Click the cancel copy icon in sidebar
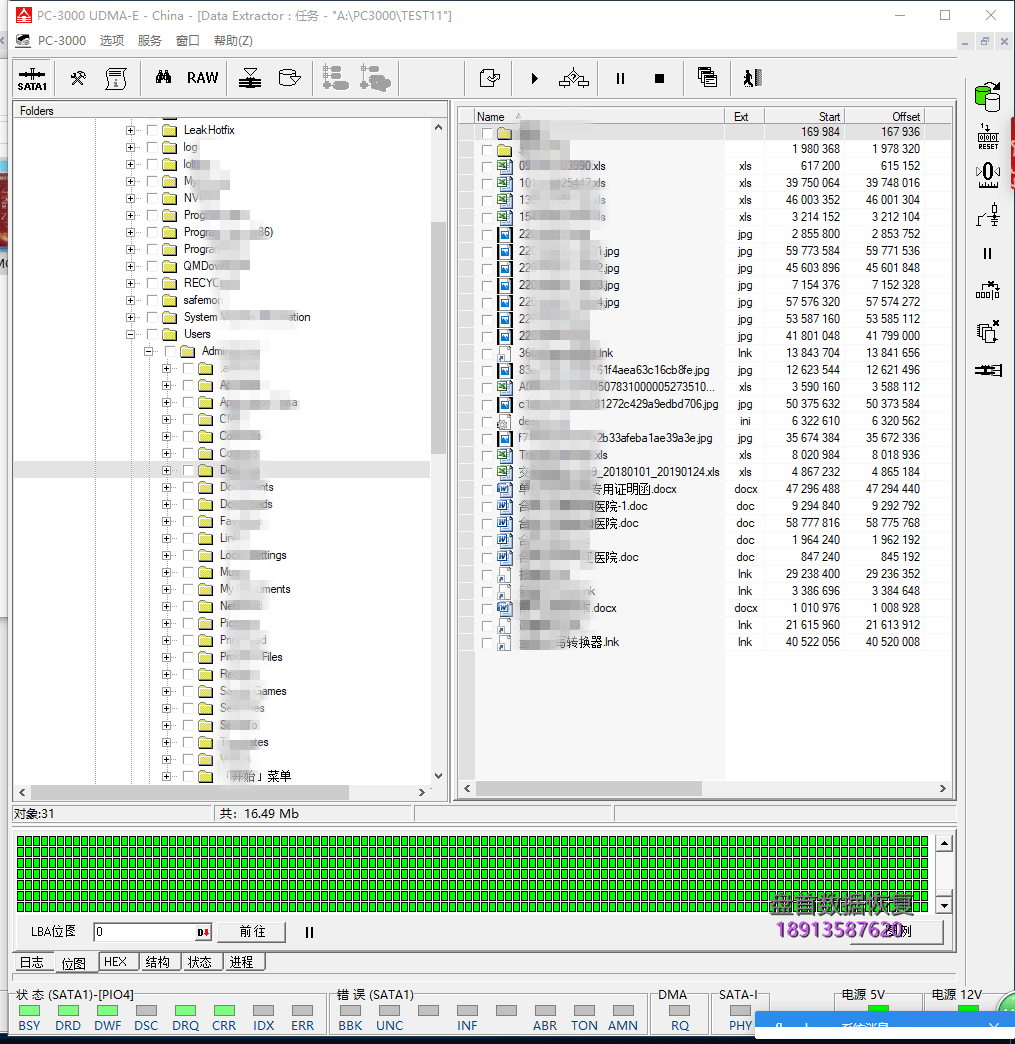Image resolution: width=1015 pixels, height=1044 pixels. (x=988, y=331)
